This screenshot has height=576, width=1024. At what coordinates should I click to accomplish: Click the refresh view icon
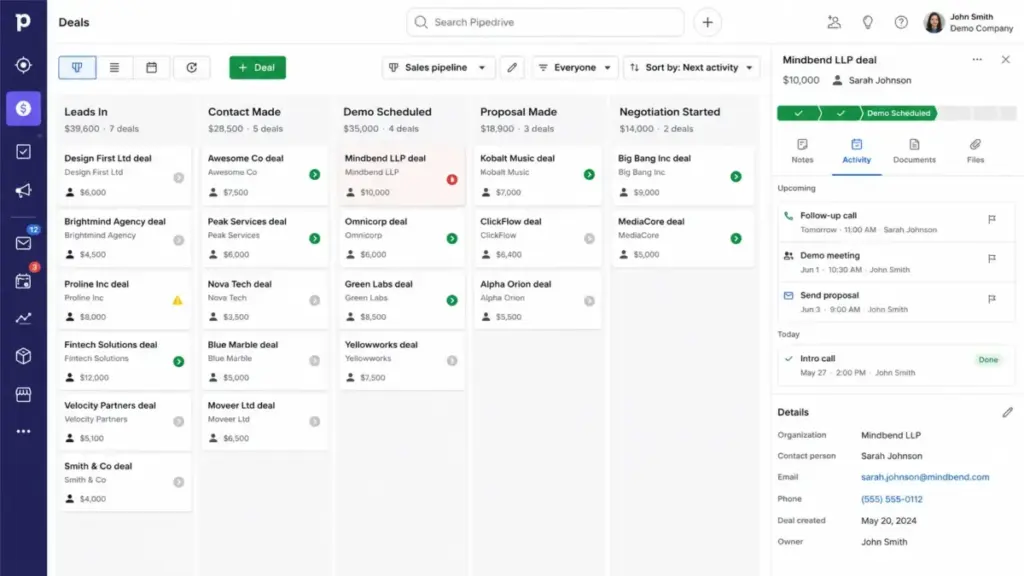(x=191, y=67)
